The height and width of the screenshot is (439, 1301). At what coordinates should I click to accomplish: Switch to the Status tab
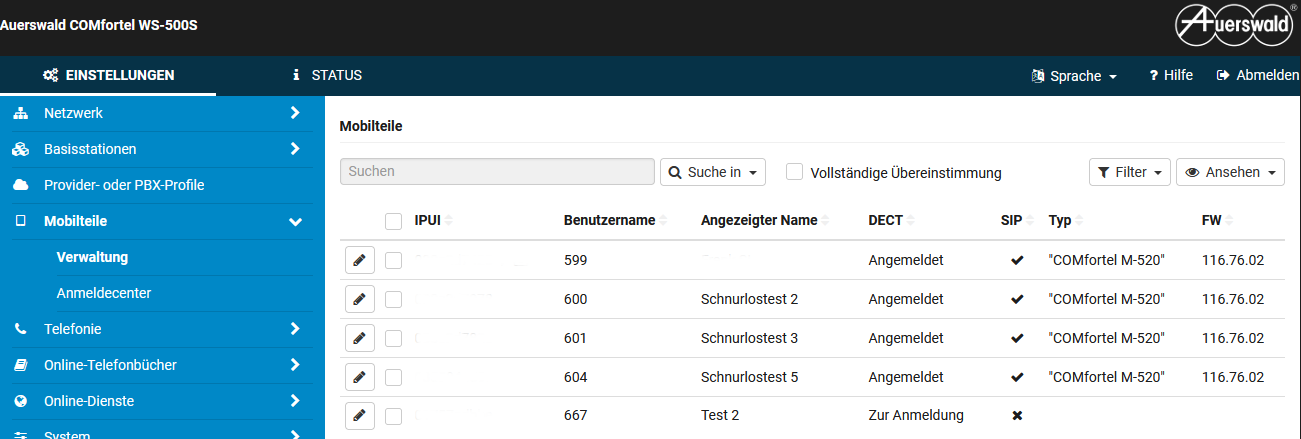tap(326, 75)
